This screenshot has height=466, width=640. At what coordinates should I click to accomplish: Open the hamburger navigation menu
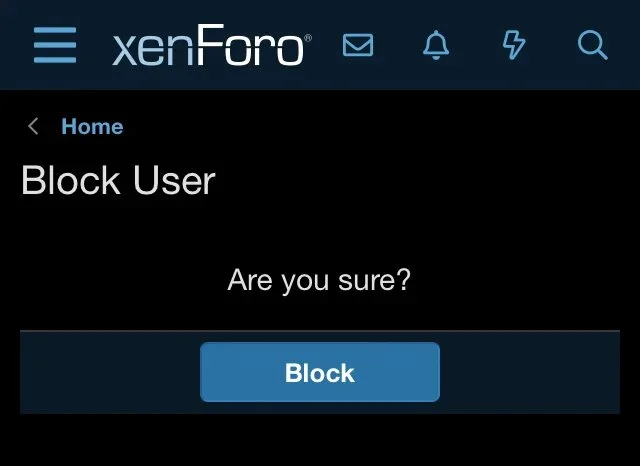(x=55, y=45)
